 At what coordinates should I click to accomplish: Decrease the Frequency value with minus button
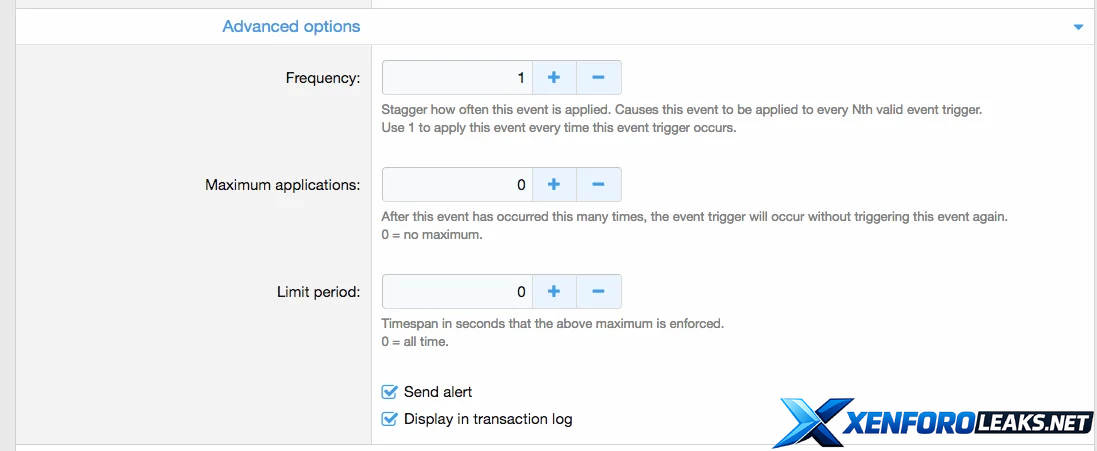(598, 77)
